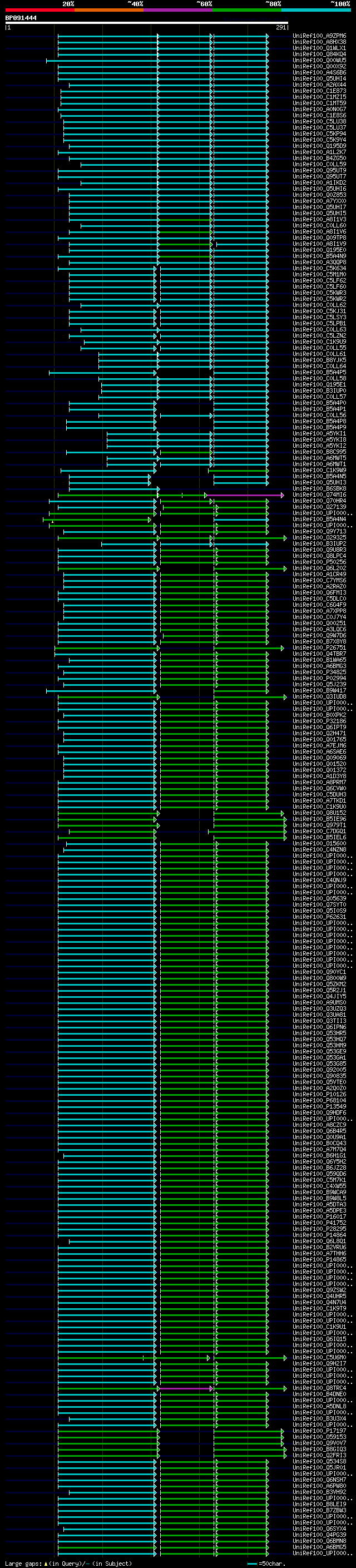Click label UniRef100_Q70HR4
Image resolution: width=356 pixels, height=1568 pixels.
point(319,501)
